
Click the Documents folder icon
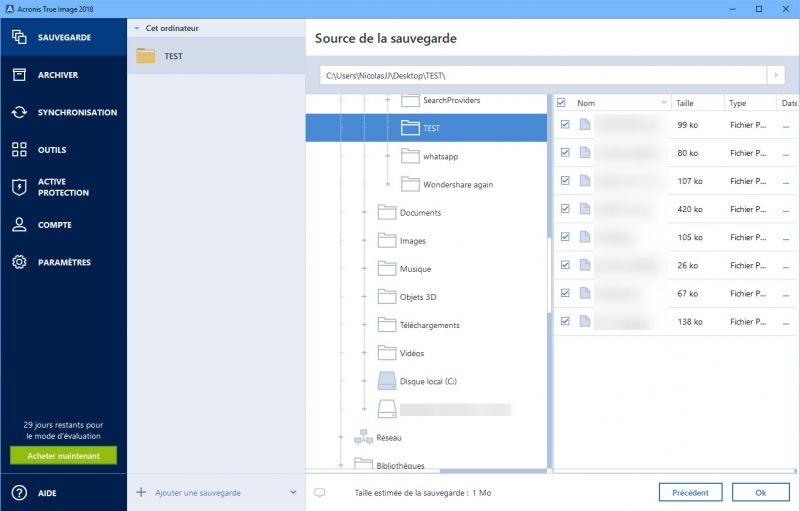point(387,212)
